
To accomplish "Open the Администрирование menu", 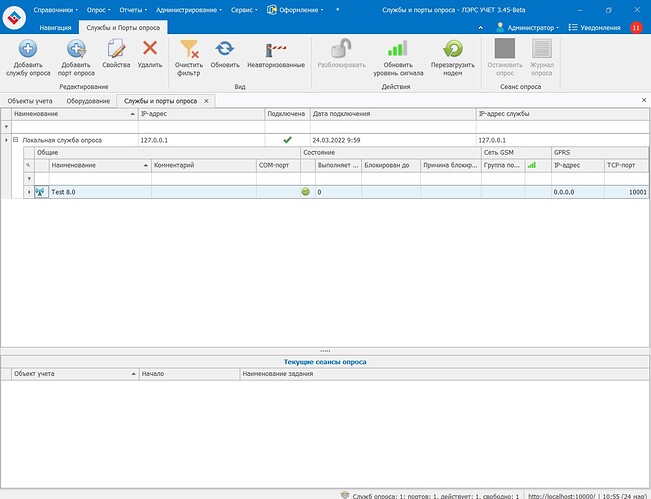I will (189, 10).
